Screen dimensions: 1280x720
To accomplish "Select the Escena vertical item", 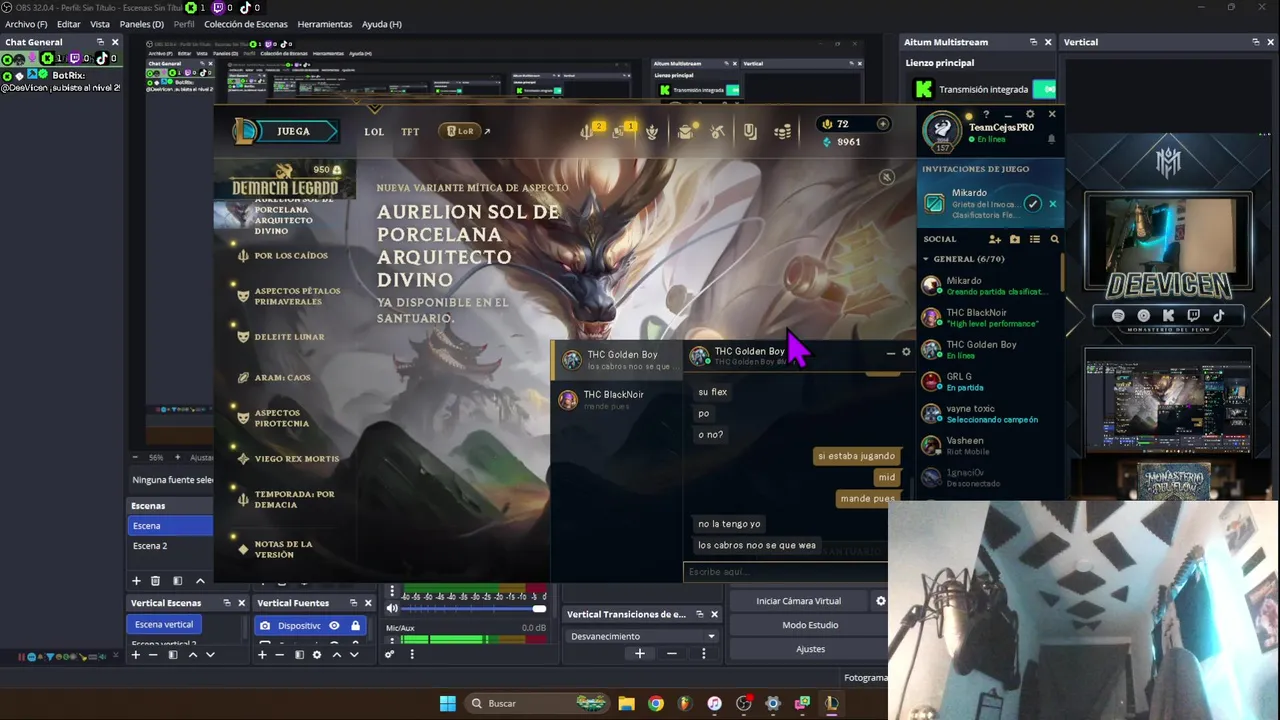I will 165,624.
